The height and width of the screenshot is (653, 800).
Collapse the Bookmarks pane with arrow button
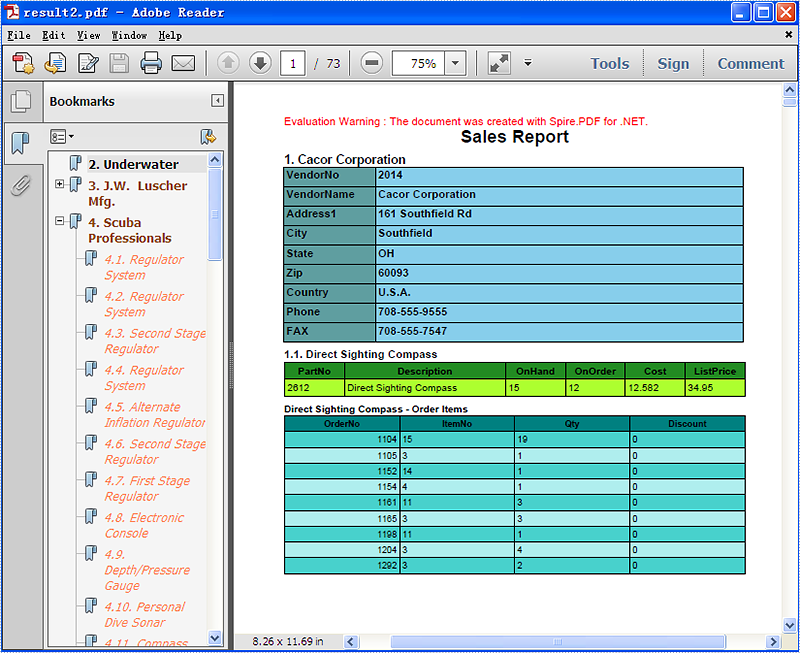(217, 101)
